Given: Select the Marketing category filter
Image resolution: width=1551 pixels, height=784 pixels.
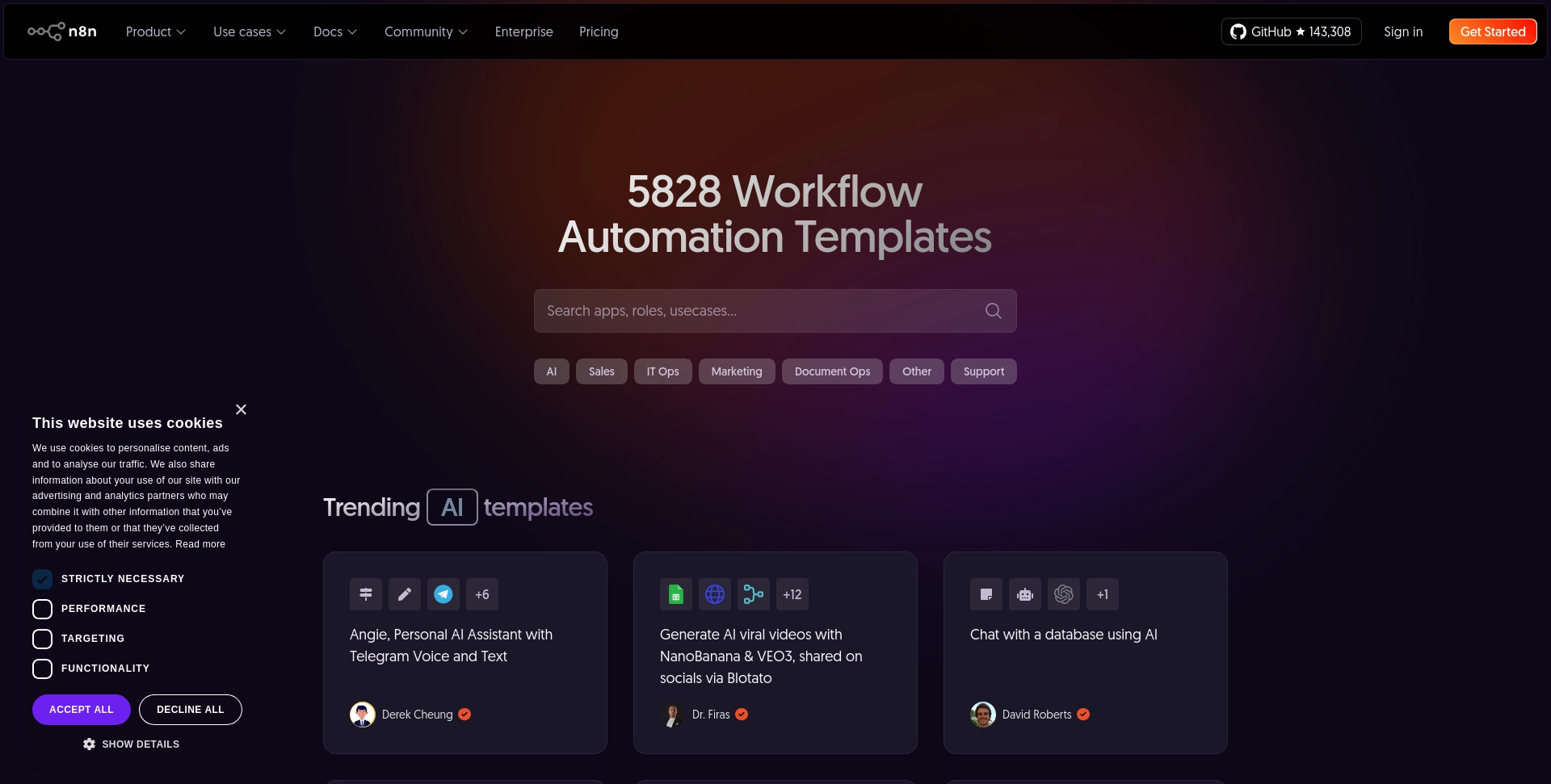Looking at the screenshot, I should (736, 371).
